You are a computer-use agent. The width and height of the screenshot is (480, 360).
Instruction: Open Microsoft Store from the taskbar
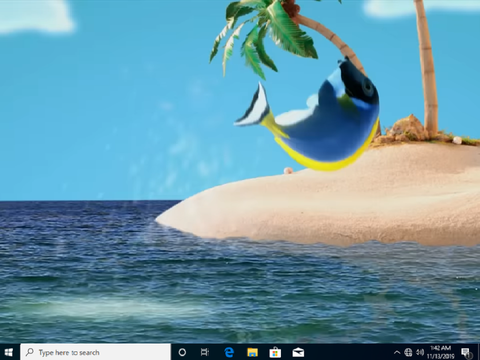click(275, 352)
